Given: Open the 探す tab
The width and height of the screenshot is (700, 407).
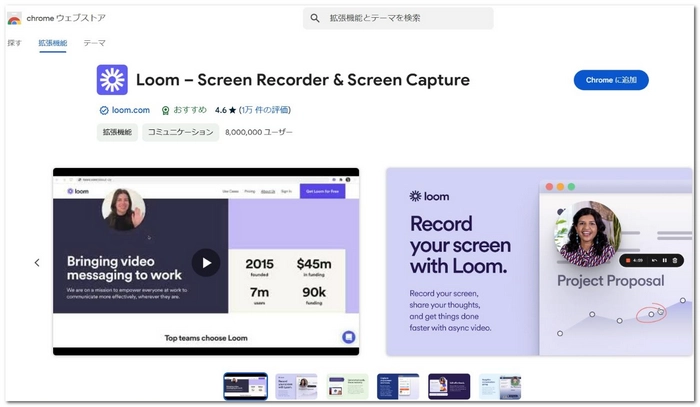Looking at the screenshot, I should point(14,43).
